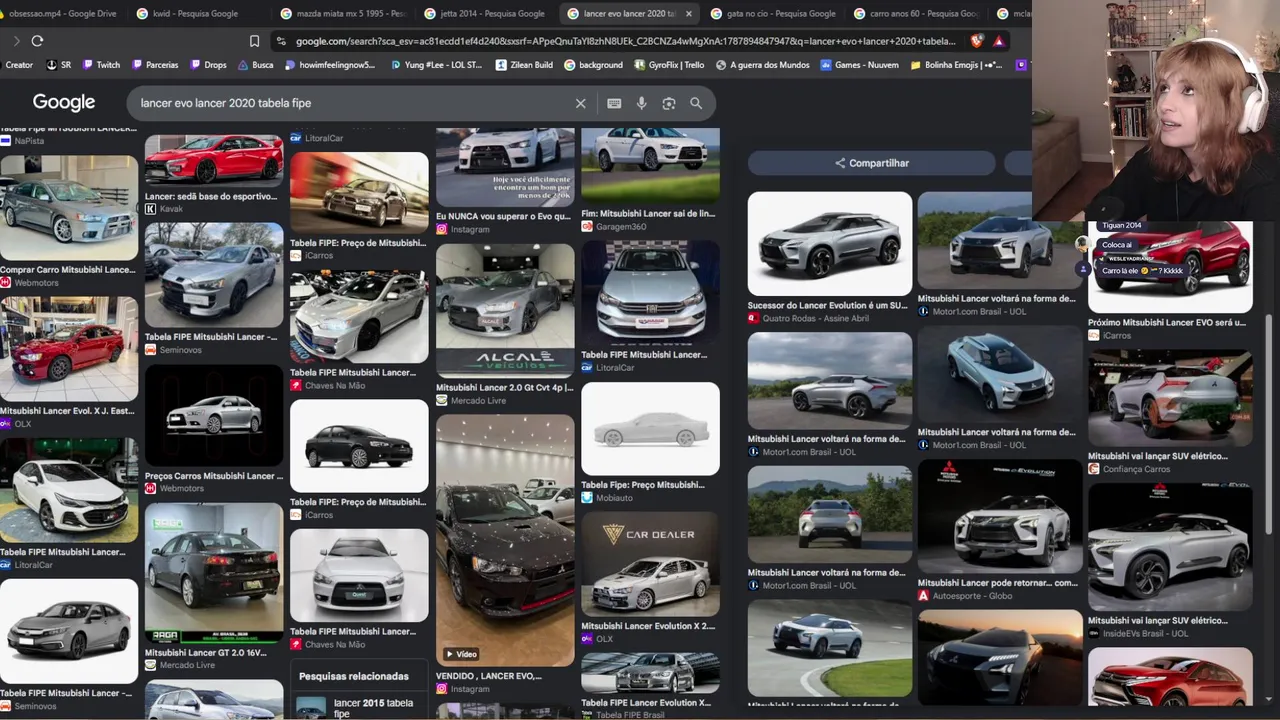Open the Zilean Build bookmark
Image resolution: width=1280 pixels, height=720 pixels.
coord(522,65)
